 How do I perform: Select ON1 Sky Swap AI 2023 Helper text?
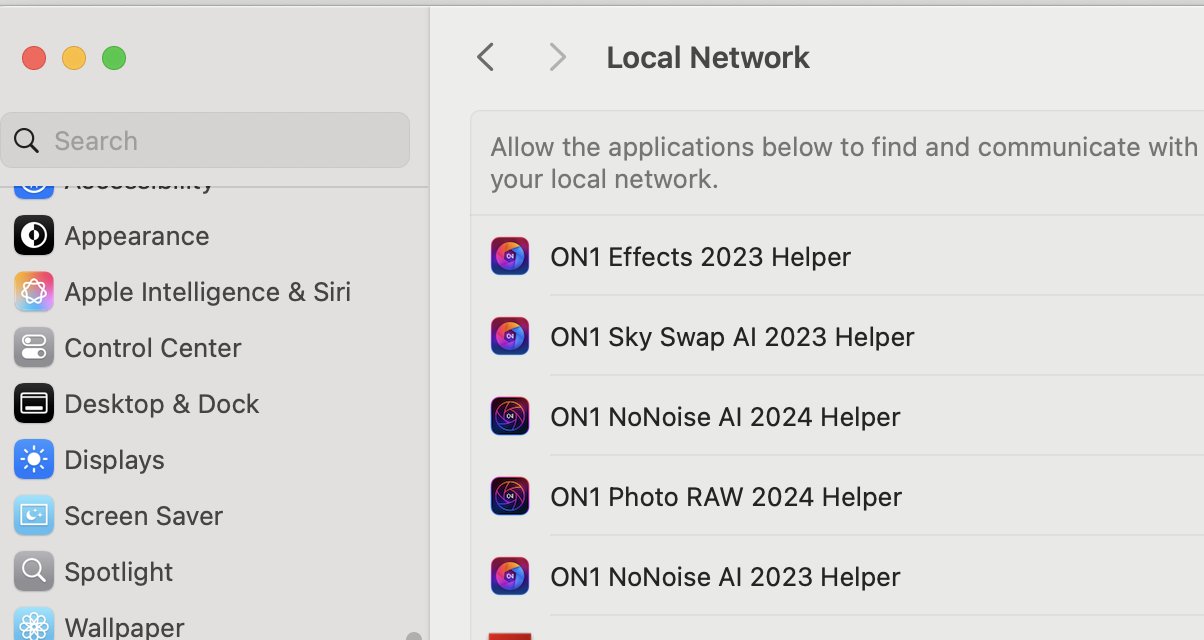[732, 337]
